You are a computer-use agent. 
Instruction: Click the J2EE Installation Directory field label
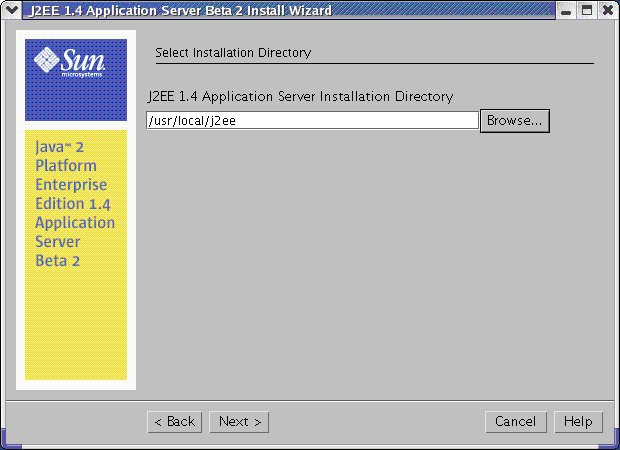tap(300, 97)
